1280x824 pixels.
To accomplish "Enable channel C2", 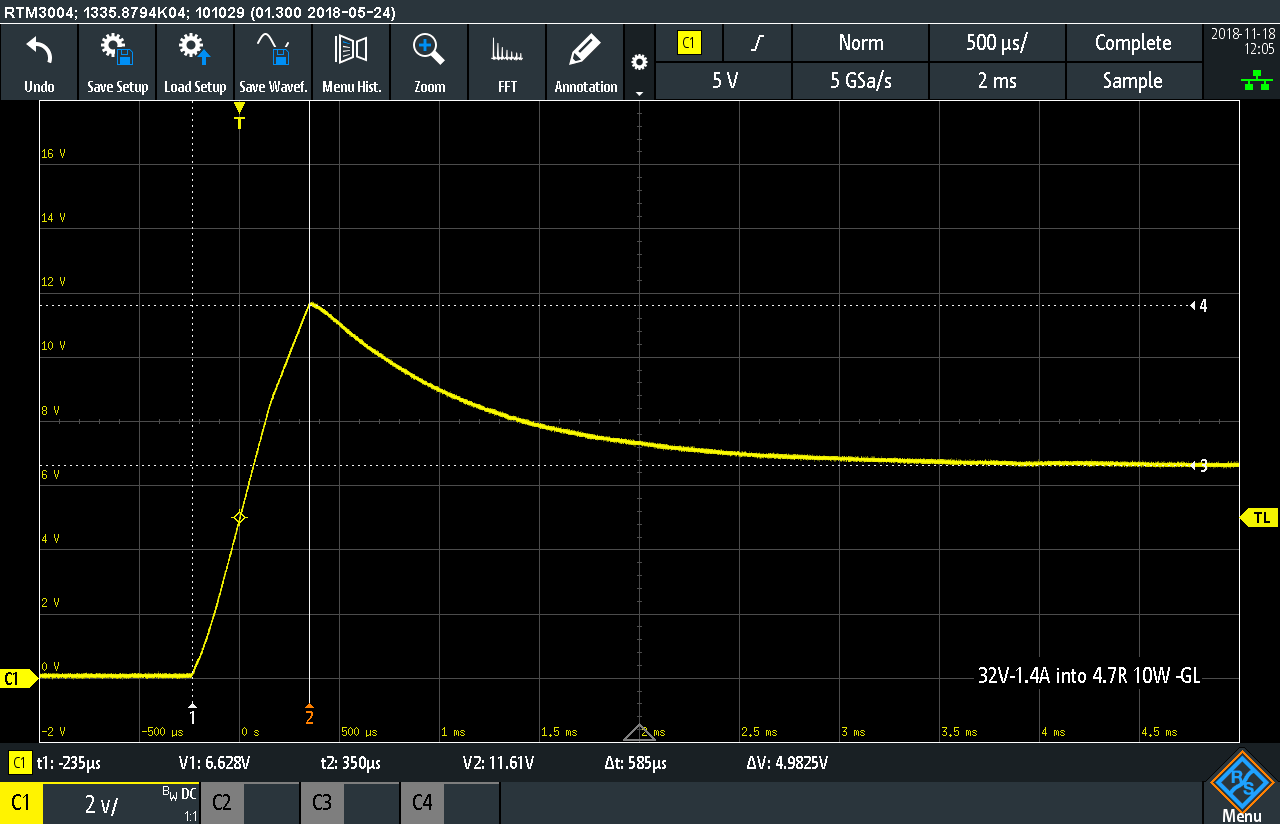I will [222, 803].
